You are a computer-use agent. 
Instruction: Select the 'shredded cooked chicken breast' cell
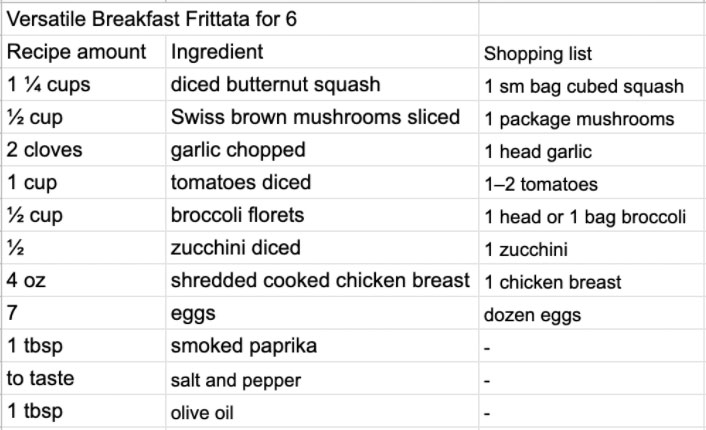pos(322,281)
